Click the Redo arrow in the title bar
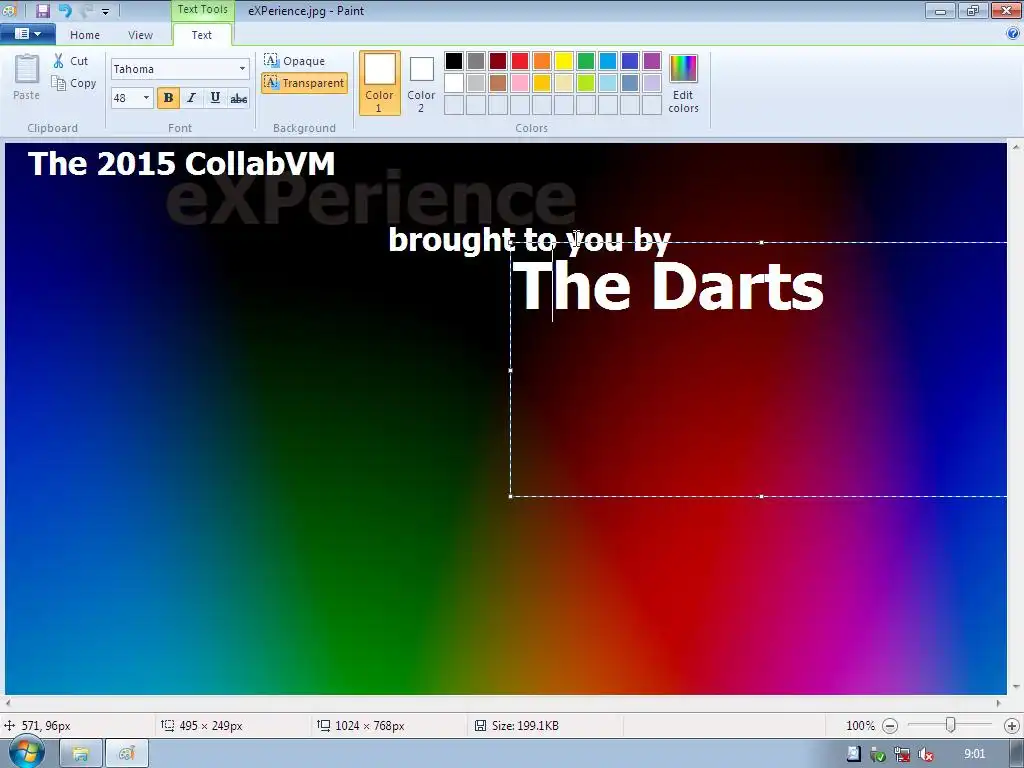1024x768 pixels. (86, 10)
